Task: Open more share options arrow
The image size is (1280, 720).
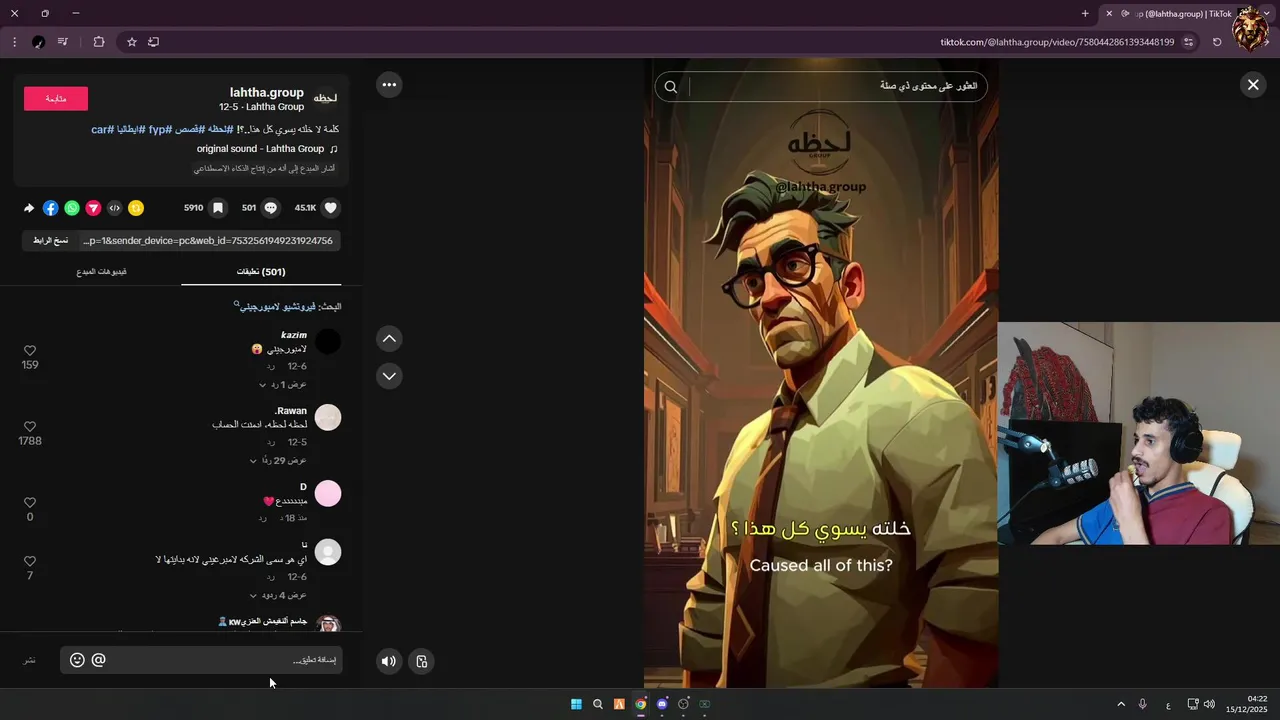Action: tap(29, 208)
